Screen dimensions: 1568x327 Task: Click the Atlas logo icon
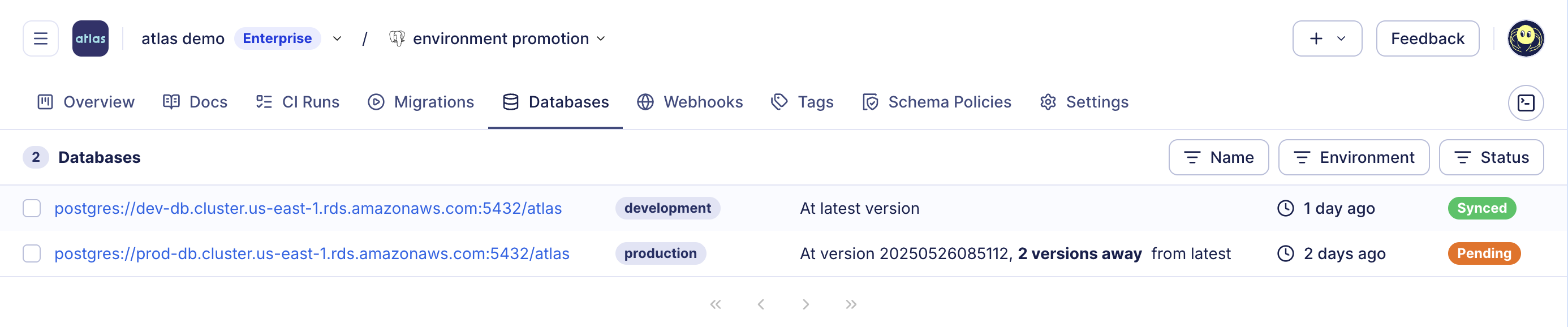pyautogui.click(x=90, y=38)
